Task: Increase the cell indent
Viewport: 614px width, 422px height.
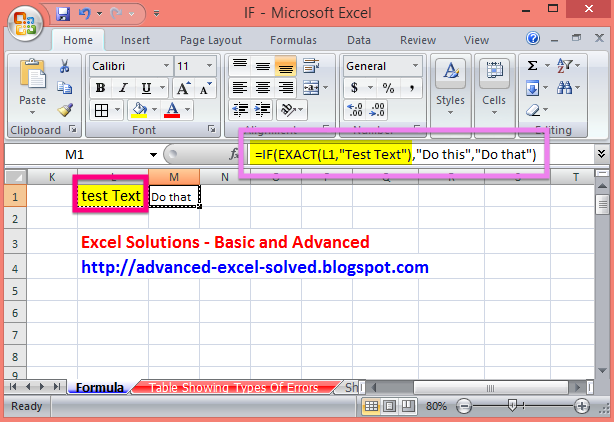Action: [263, 110]
